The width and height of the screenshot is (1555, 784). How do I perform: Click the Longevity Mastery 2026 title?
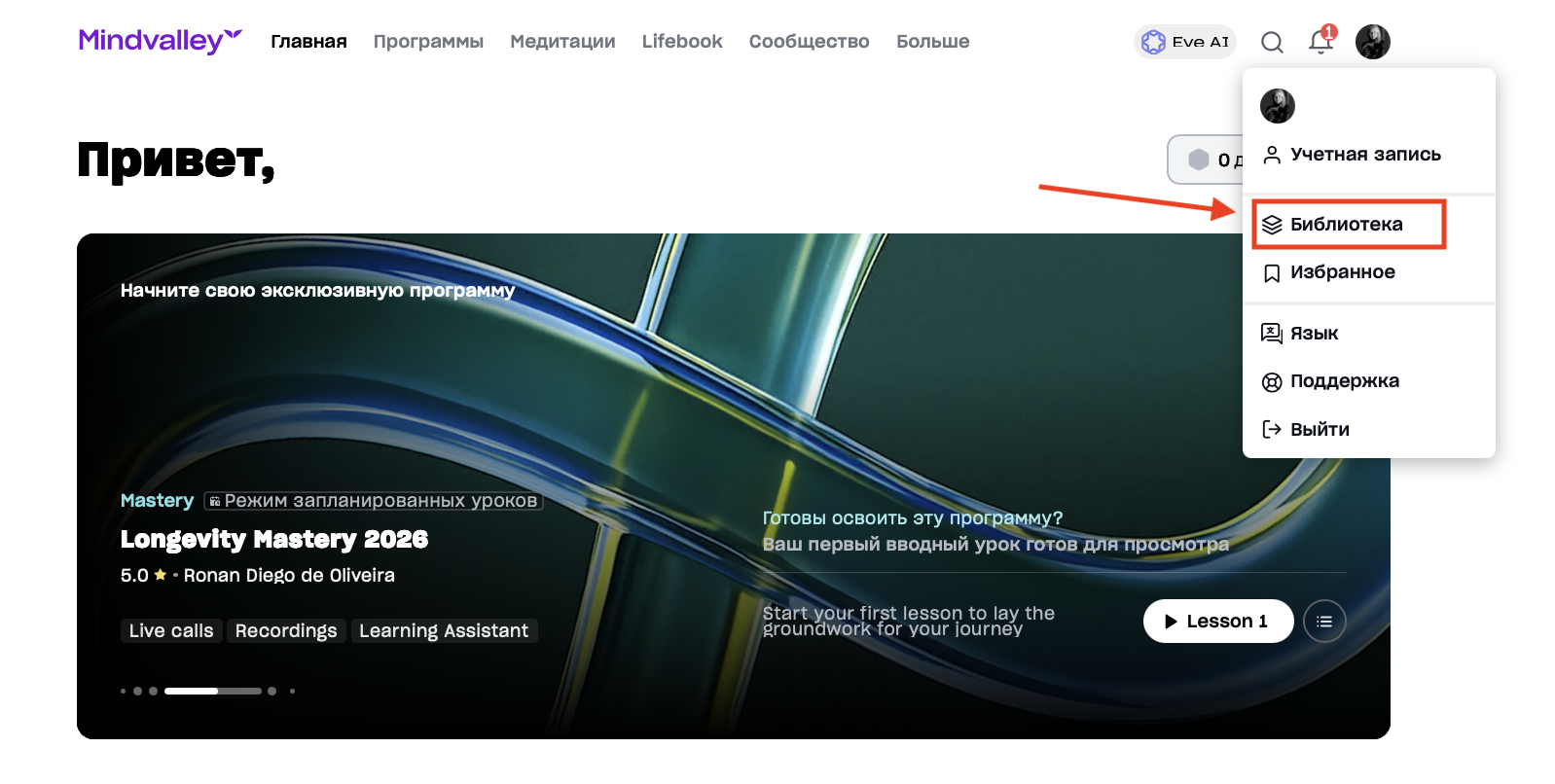click(x=274, y=539)
